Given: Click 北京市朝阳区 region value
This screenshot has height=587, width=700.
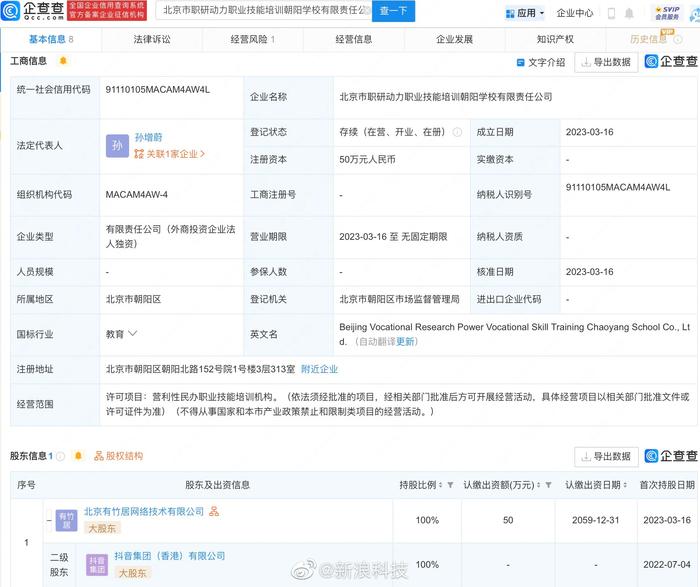Looking at the screenshot, I should (x=133, y=299).
